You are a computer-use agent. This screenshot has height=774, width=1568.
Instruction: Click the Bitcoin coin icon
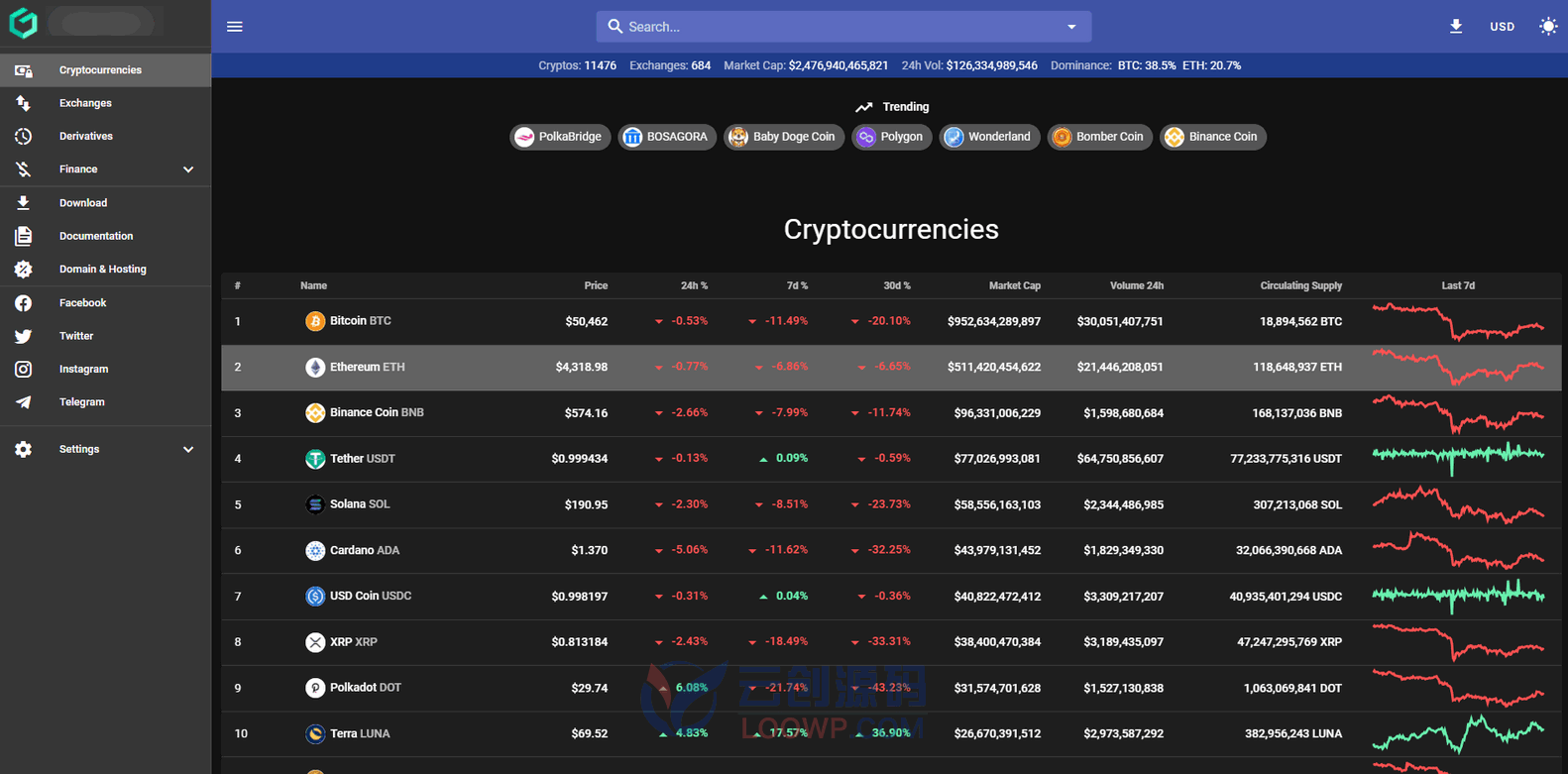(315, 321)
